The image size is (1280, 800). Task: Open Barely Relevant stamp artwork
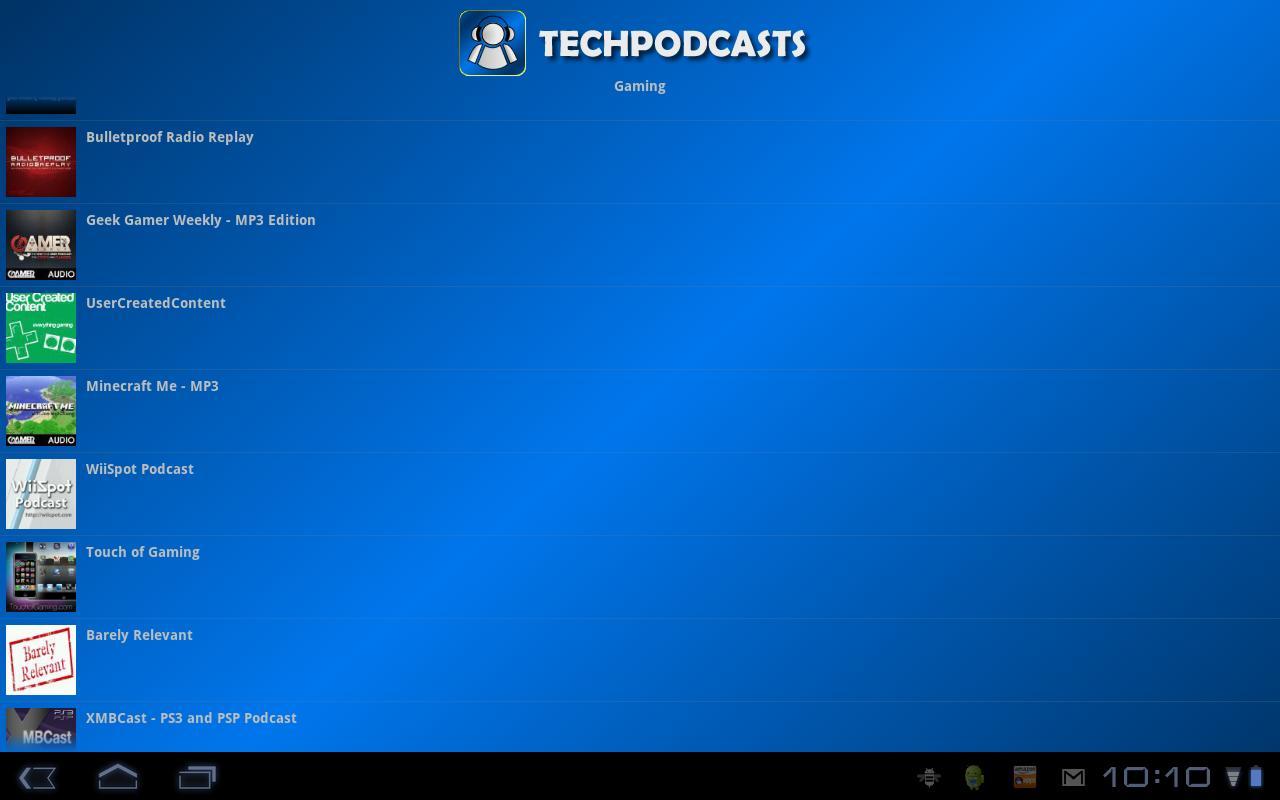click(41, 660)
